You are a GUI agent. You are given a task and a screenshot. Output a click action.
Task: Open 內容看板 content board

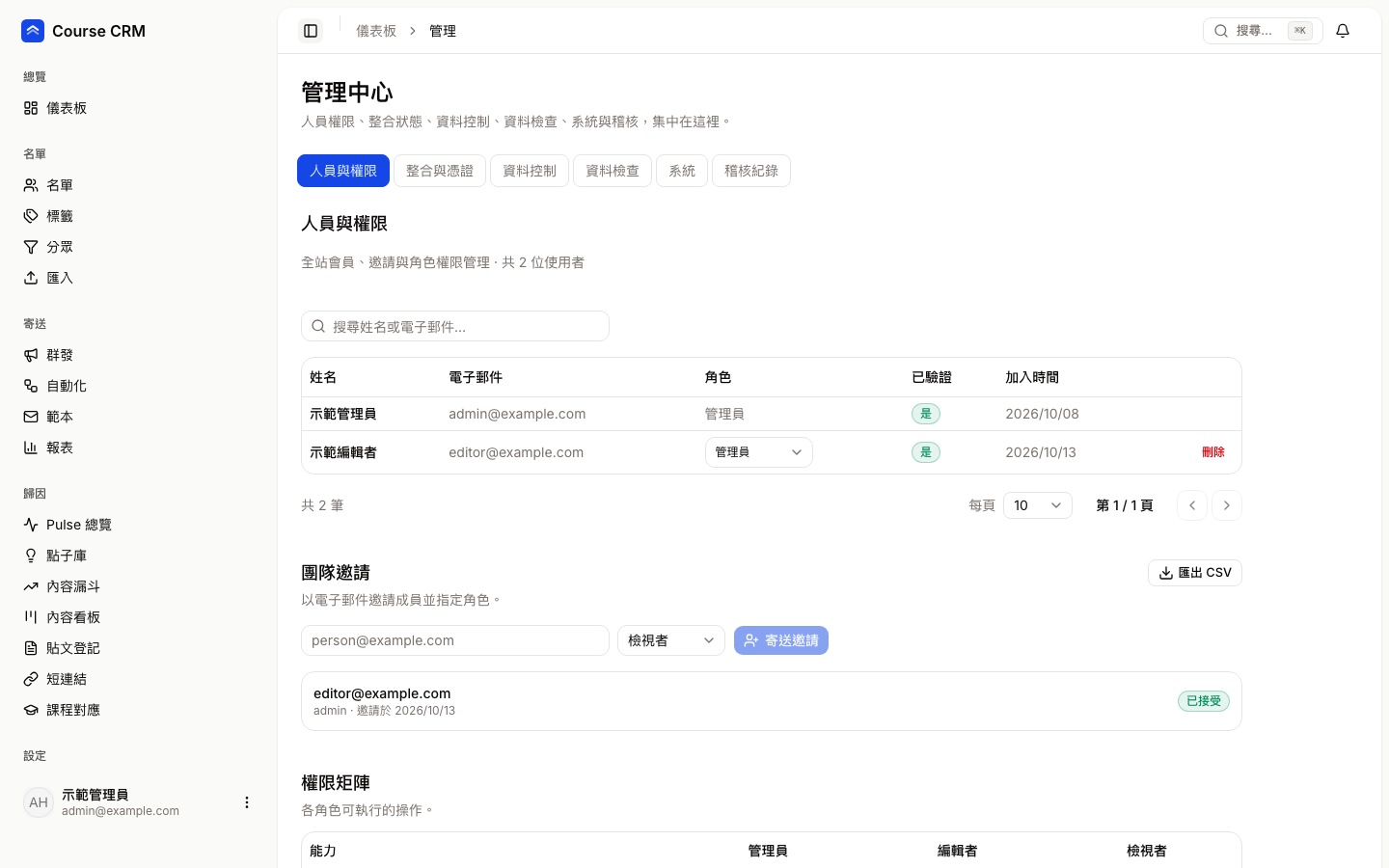(138, 617)
